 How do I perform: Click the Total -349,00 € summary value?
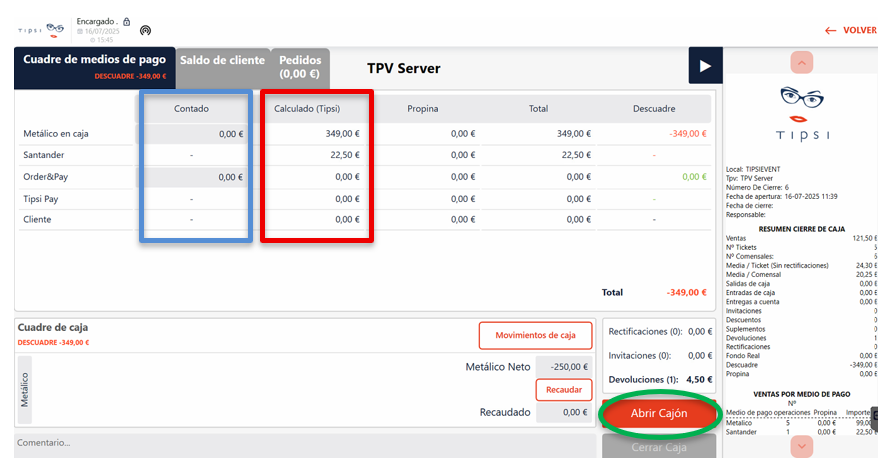(x=687, y=292)
